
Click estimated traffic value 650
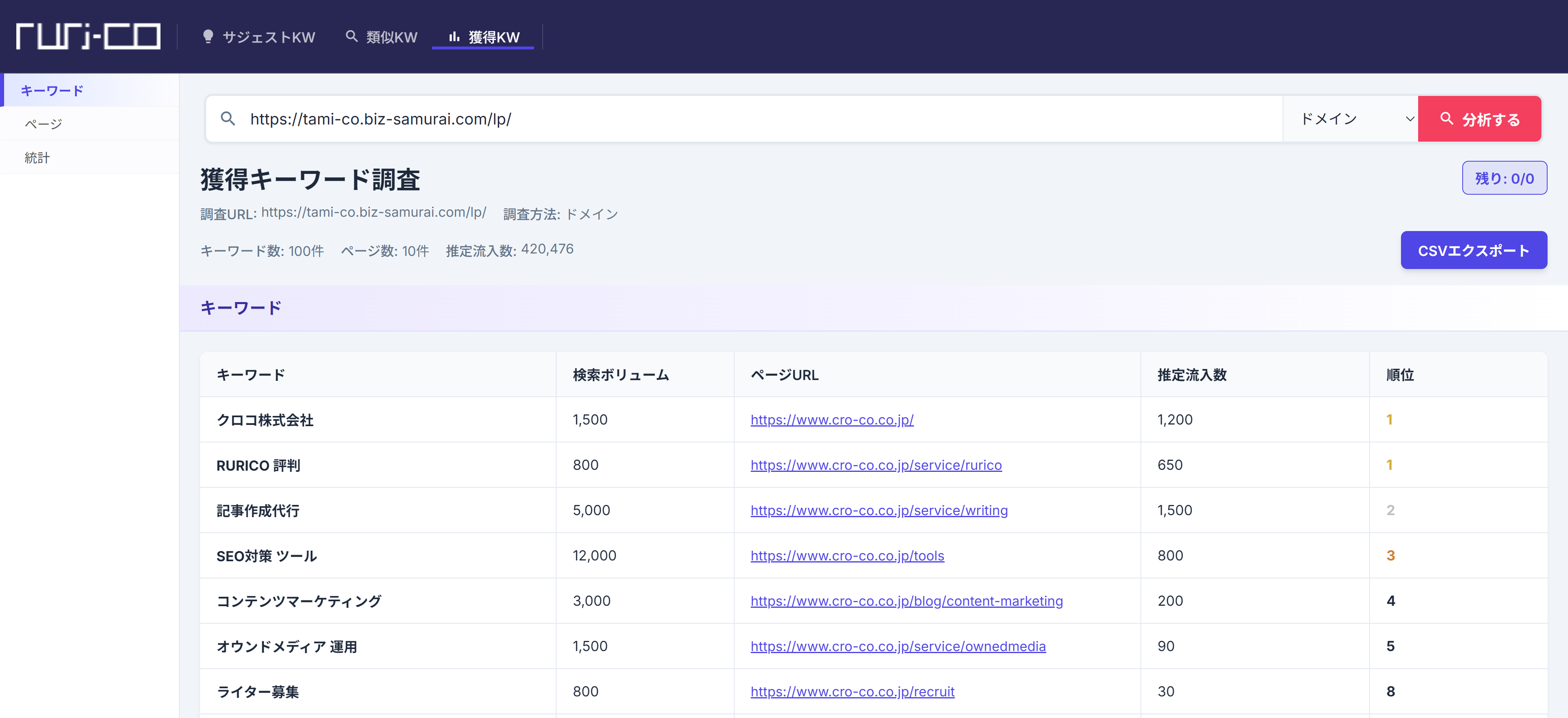point(1169,465)
